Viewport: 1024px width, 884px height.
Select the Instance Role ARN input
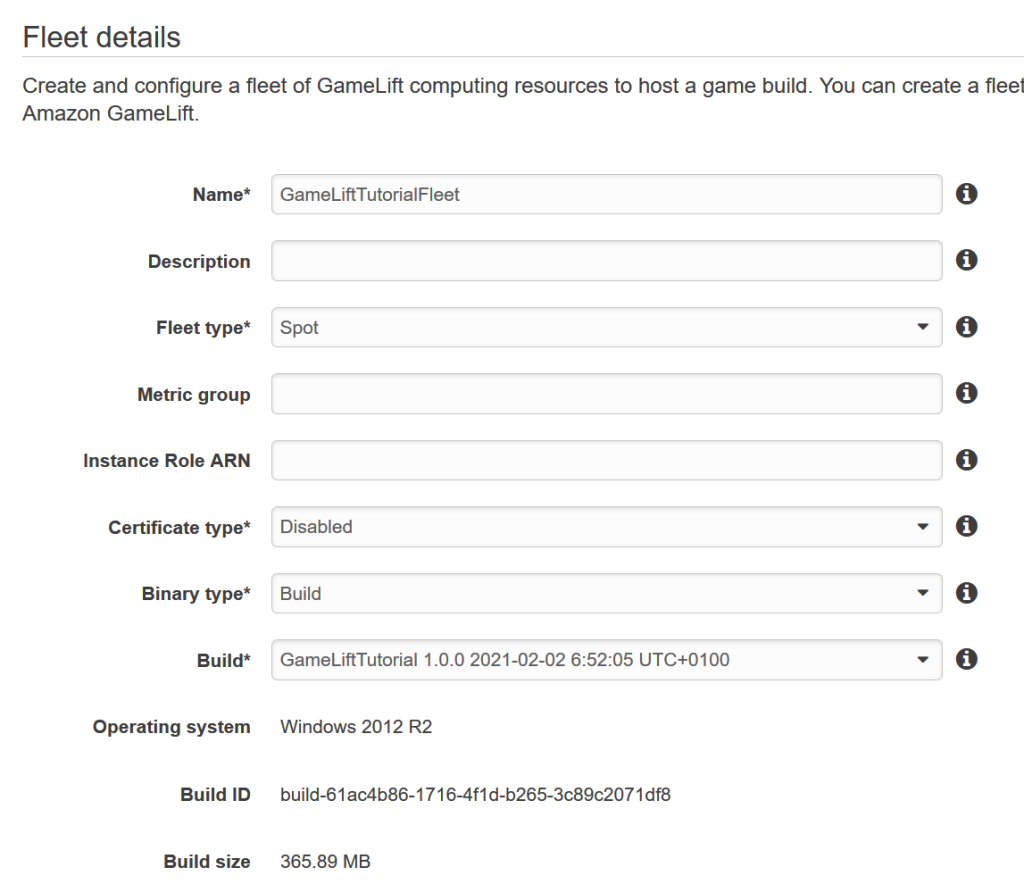click(x=606, y=461)
